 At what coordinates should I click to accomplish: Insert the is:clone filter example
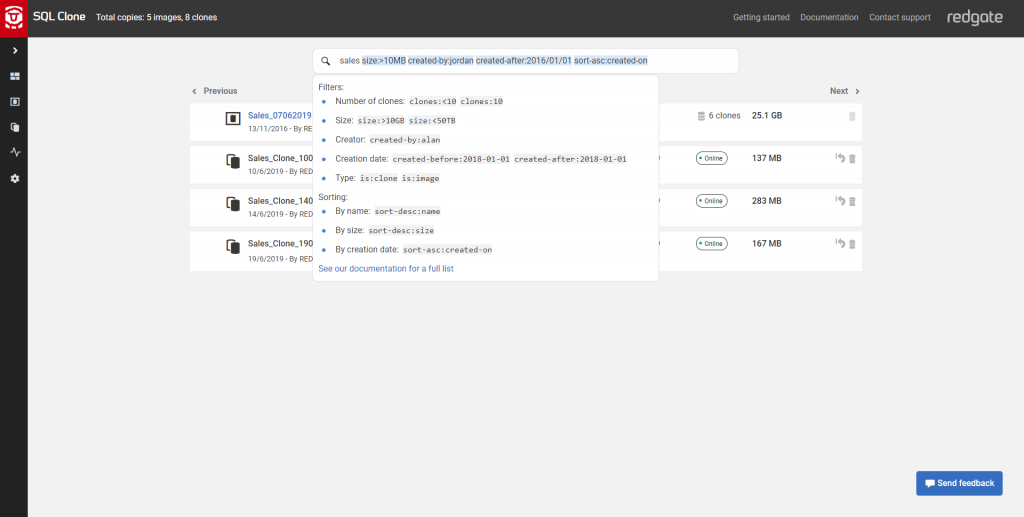pyautogui.click(x=379, y=178)
